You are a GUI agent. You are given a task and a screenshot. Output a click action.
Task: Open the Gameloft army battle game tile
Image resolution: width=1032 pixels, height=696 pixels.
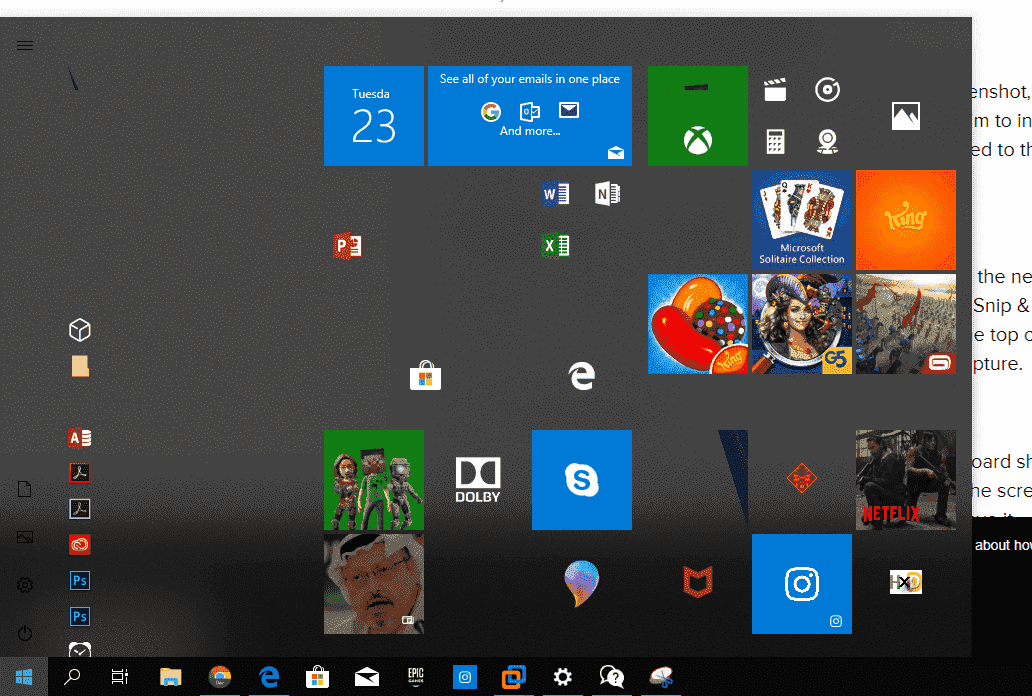click(906, 324)
